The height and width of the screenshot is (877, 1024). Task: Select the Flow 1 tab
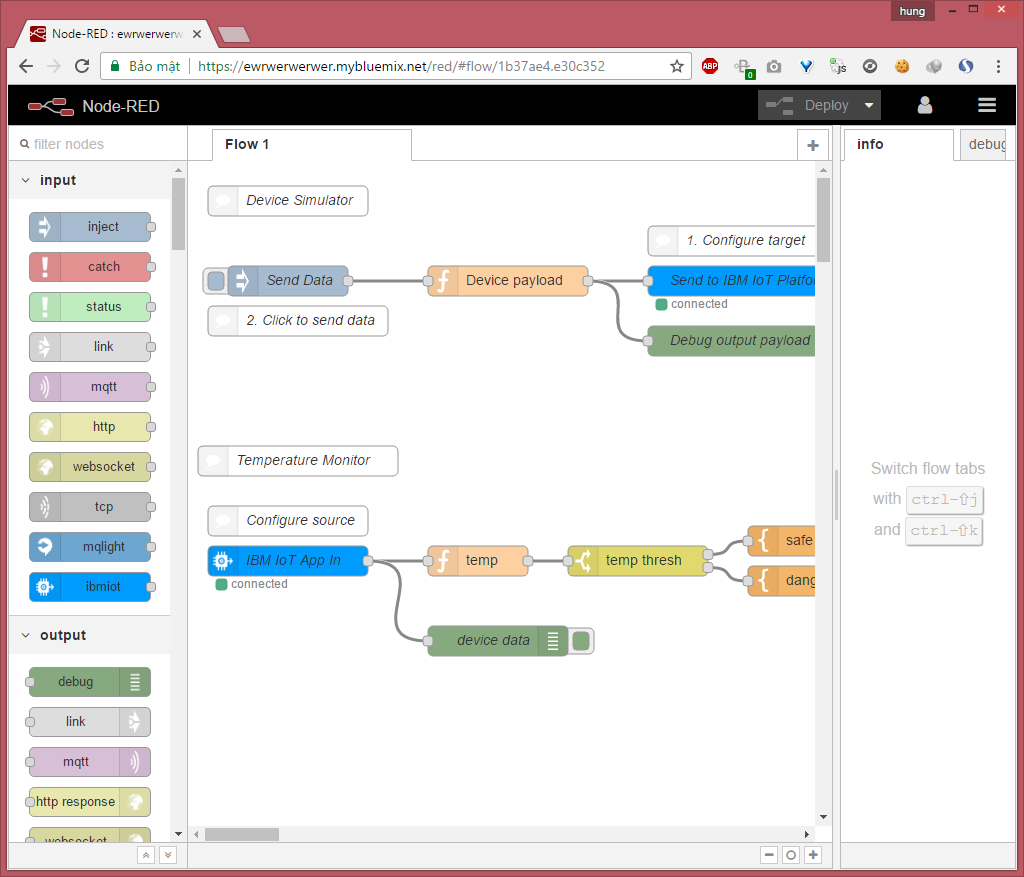coord(247,145)
